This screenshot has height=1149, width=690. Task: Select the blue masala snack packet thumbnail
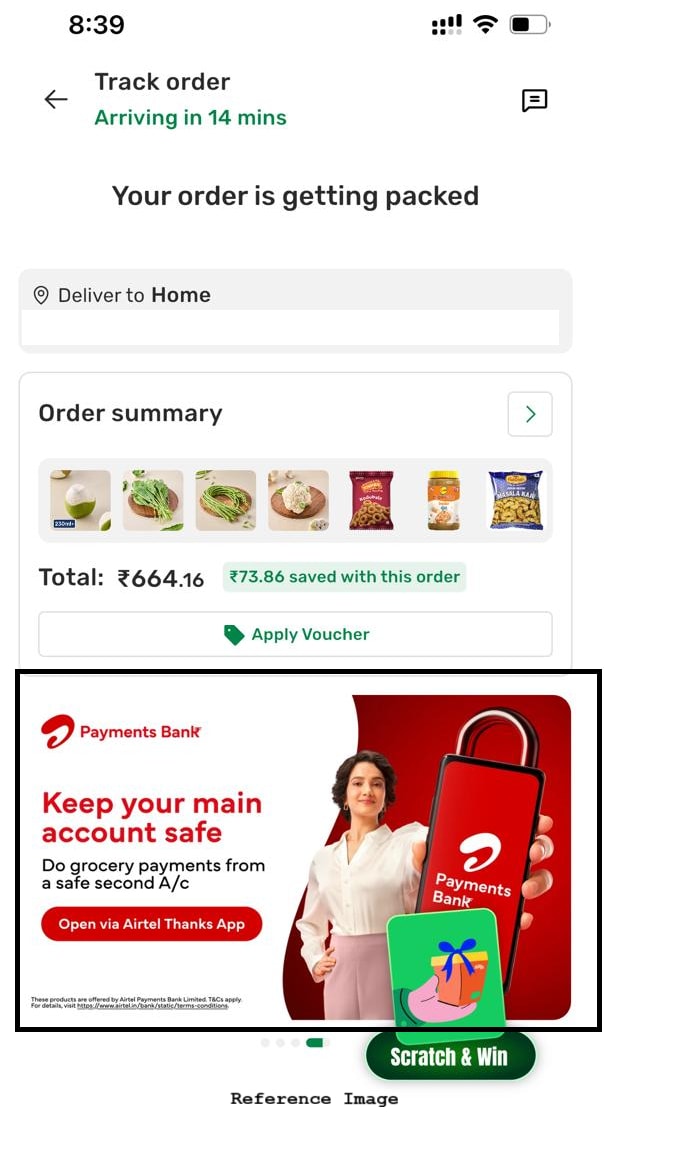pos(516,500)
